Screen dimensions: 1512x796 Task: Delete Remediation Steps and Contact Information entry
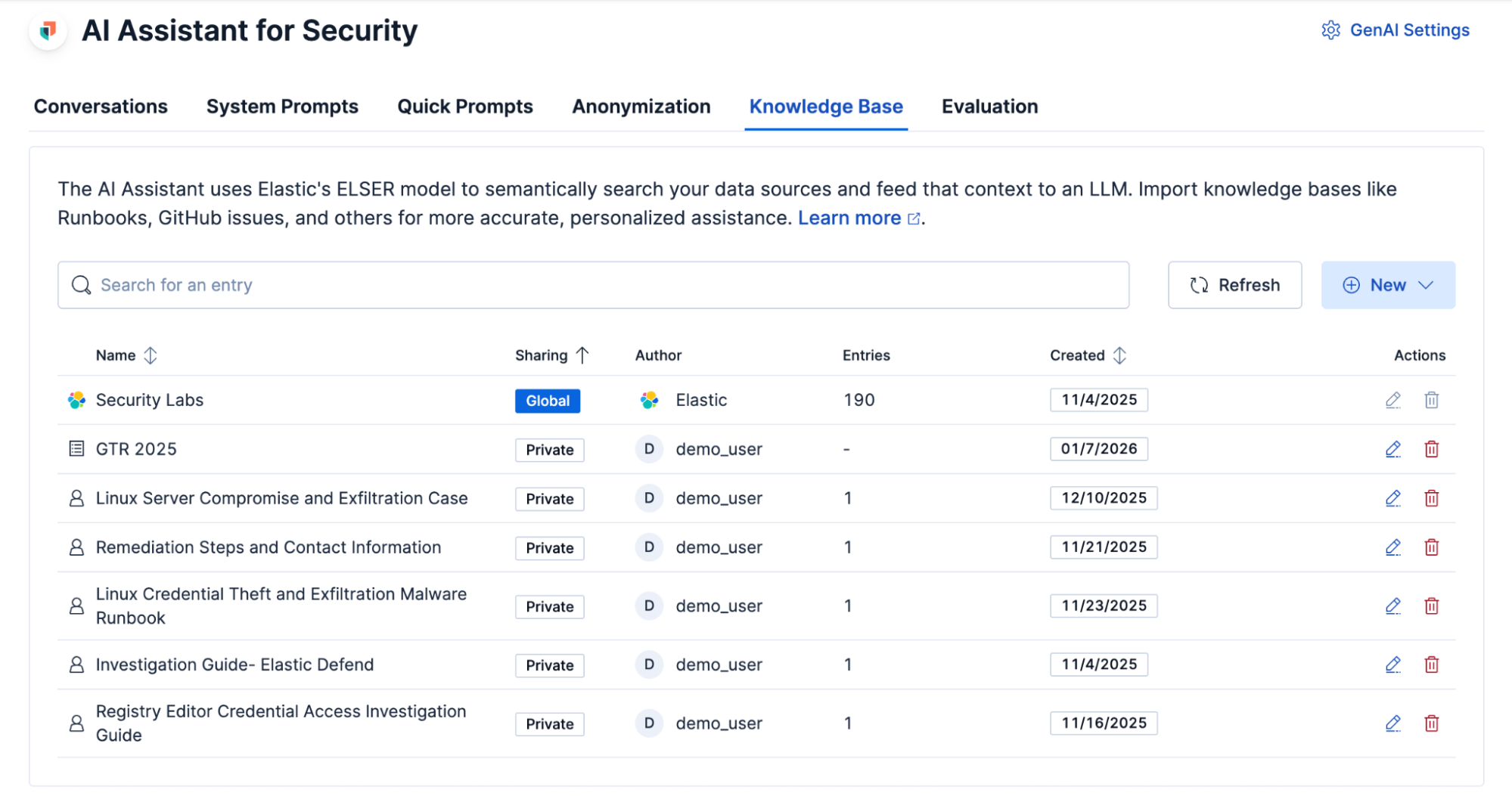coord(1431,547)
